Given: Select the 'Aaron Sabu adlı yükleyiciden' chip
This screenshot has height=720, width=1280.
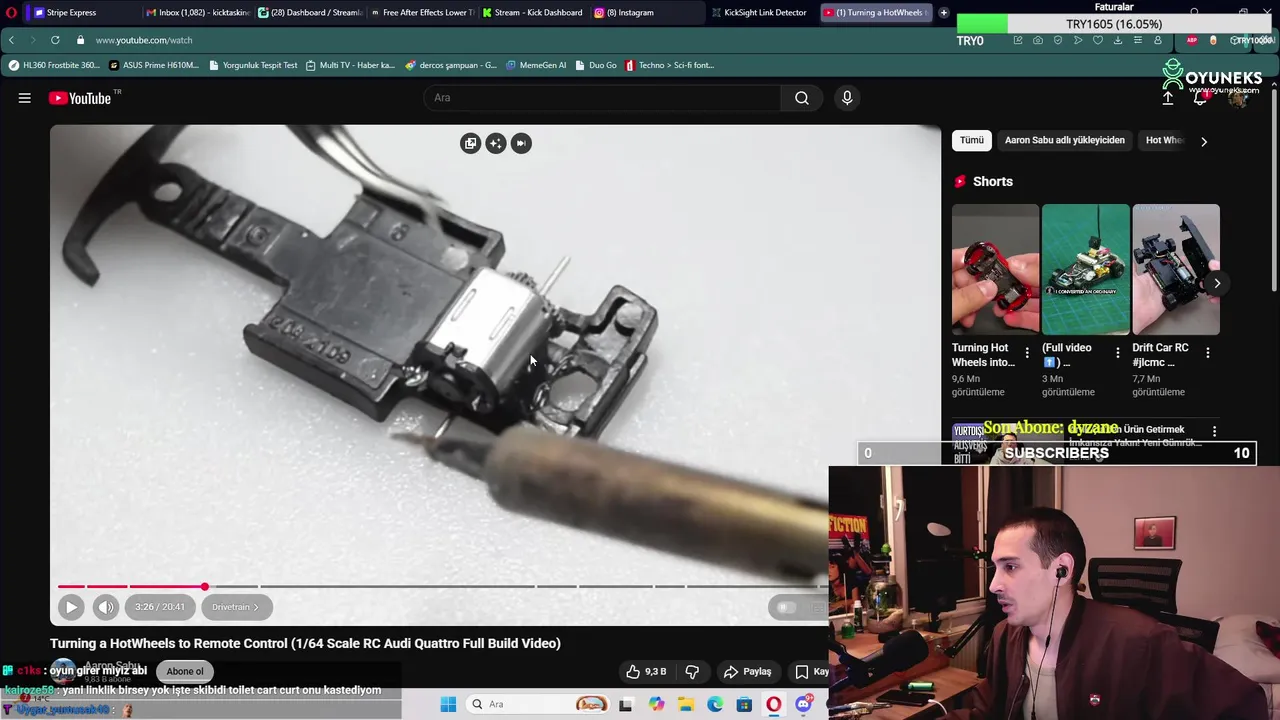Looking at the screenshot, I should 1064,140.
